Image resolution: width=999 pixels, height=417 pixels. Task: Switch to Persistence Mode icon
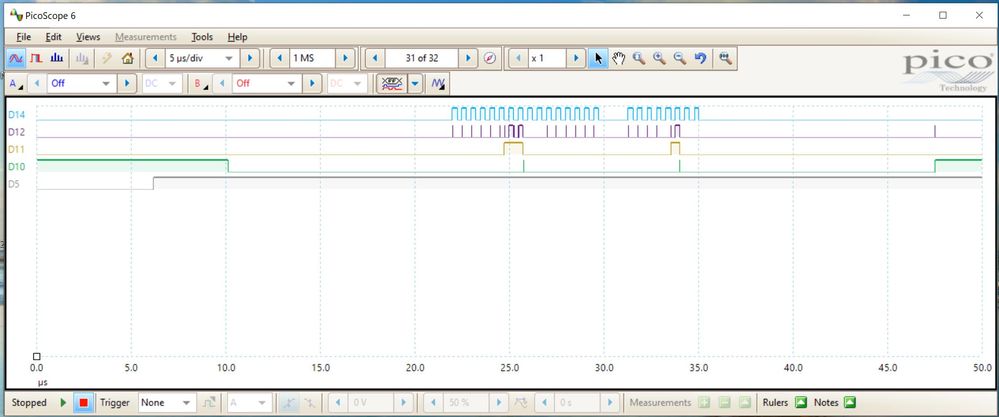36,59
